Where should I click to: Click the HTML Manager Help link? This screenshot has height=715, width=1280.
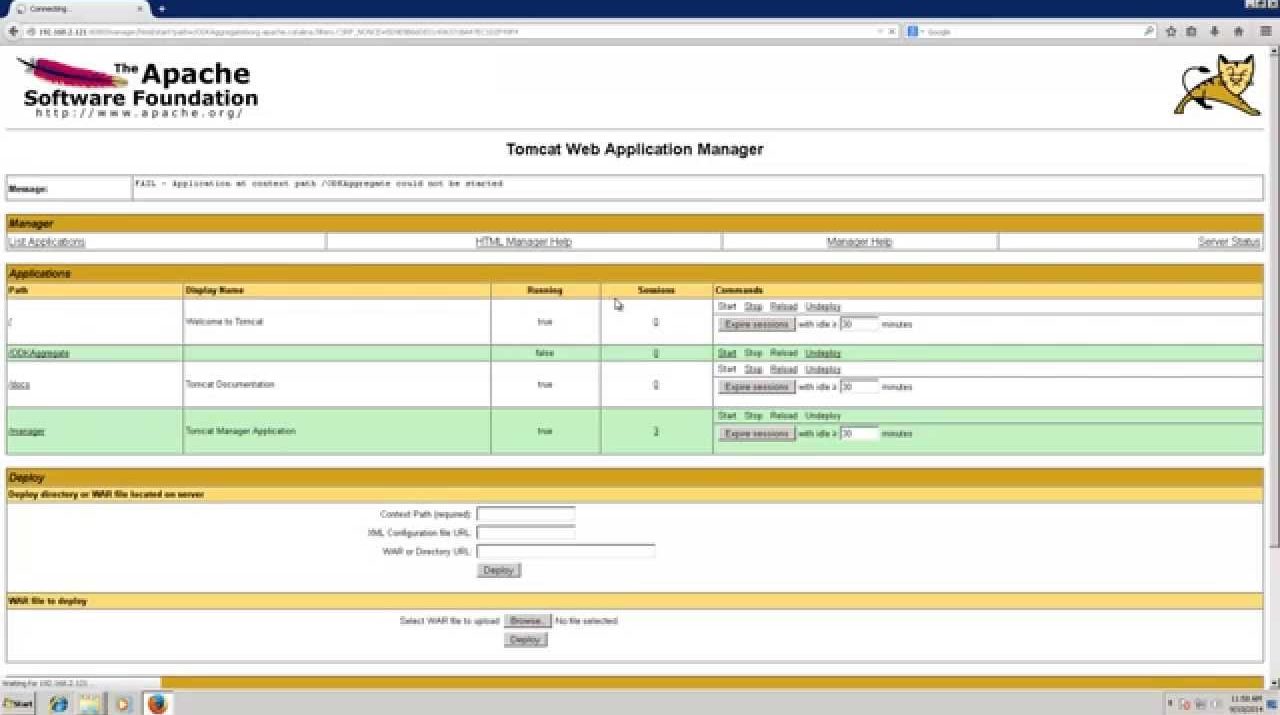click(x=523, y=242)
